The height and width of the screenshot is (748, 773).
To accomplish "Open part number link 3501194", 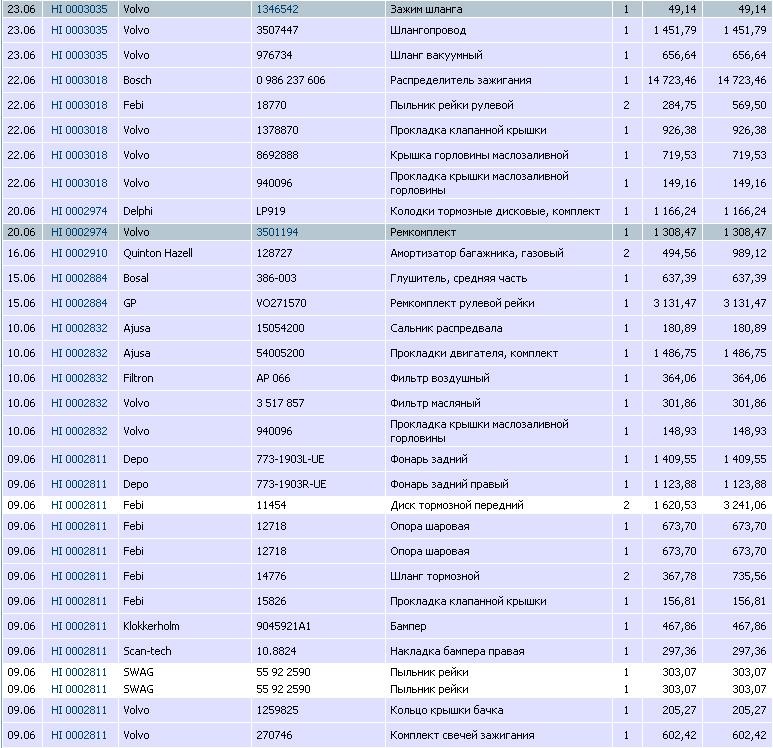I will (277, 232).
